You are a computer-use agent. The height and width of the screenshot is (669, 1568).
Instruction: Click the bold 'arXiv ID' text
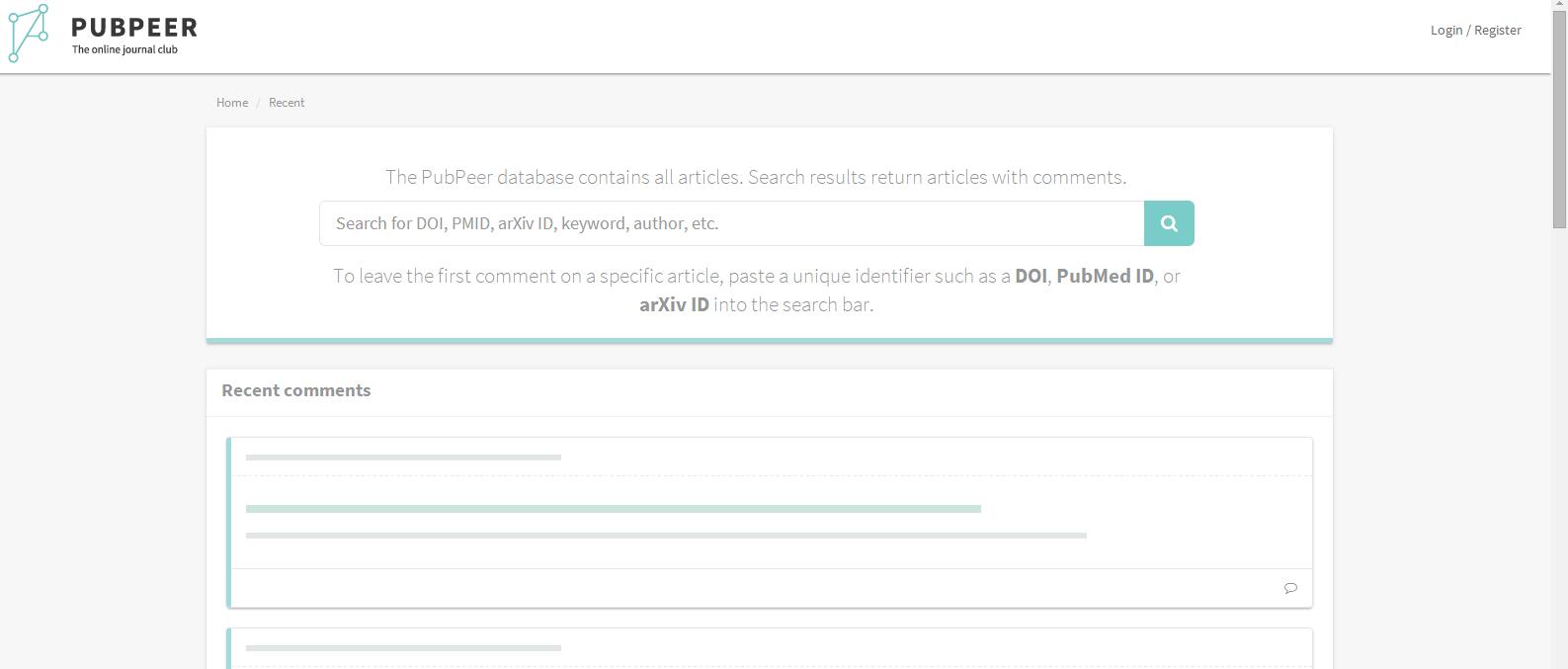coord(674,304)
